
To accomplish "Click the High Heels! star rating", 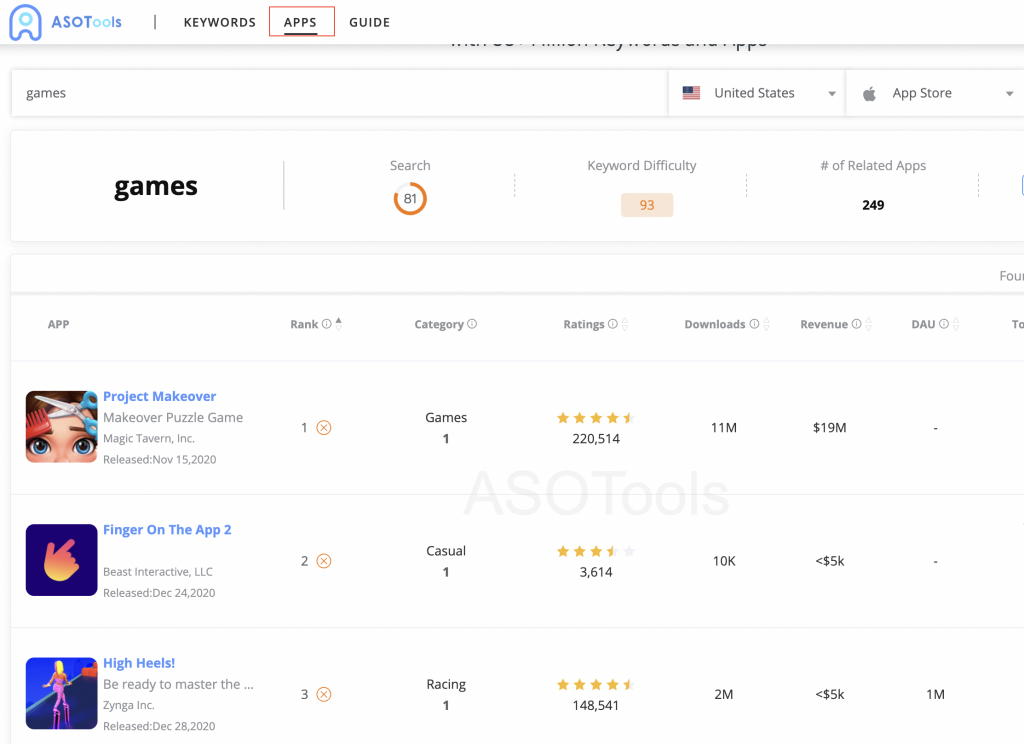I will click(x=596, y=685).
